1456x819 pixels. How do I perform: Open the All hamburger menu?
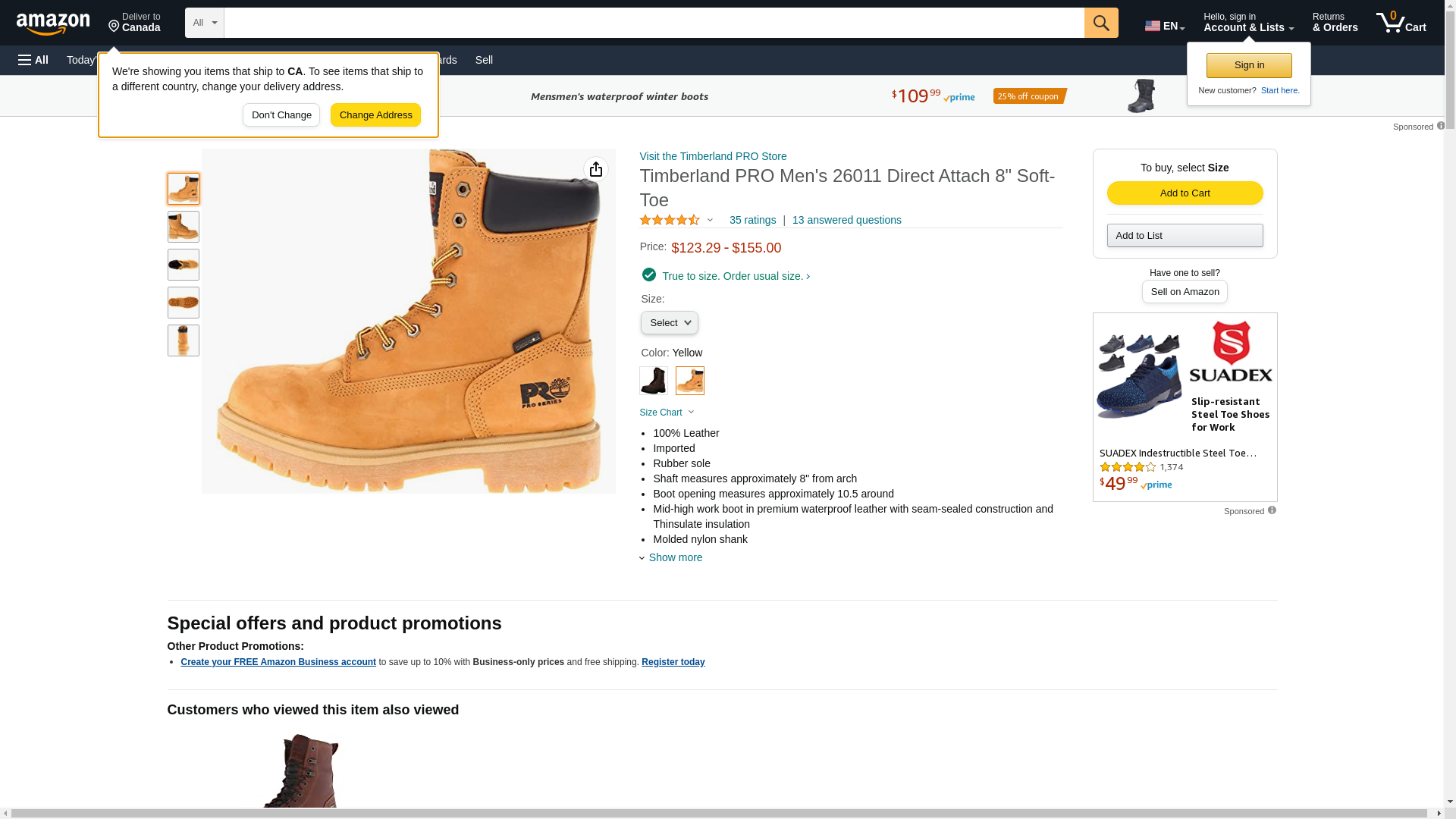pyautogui.click(x=33, y=60)
